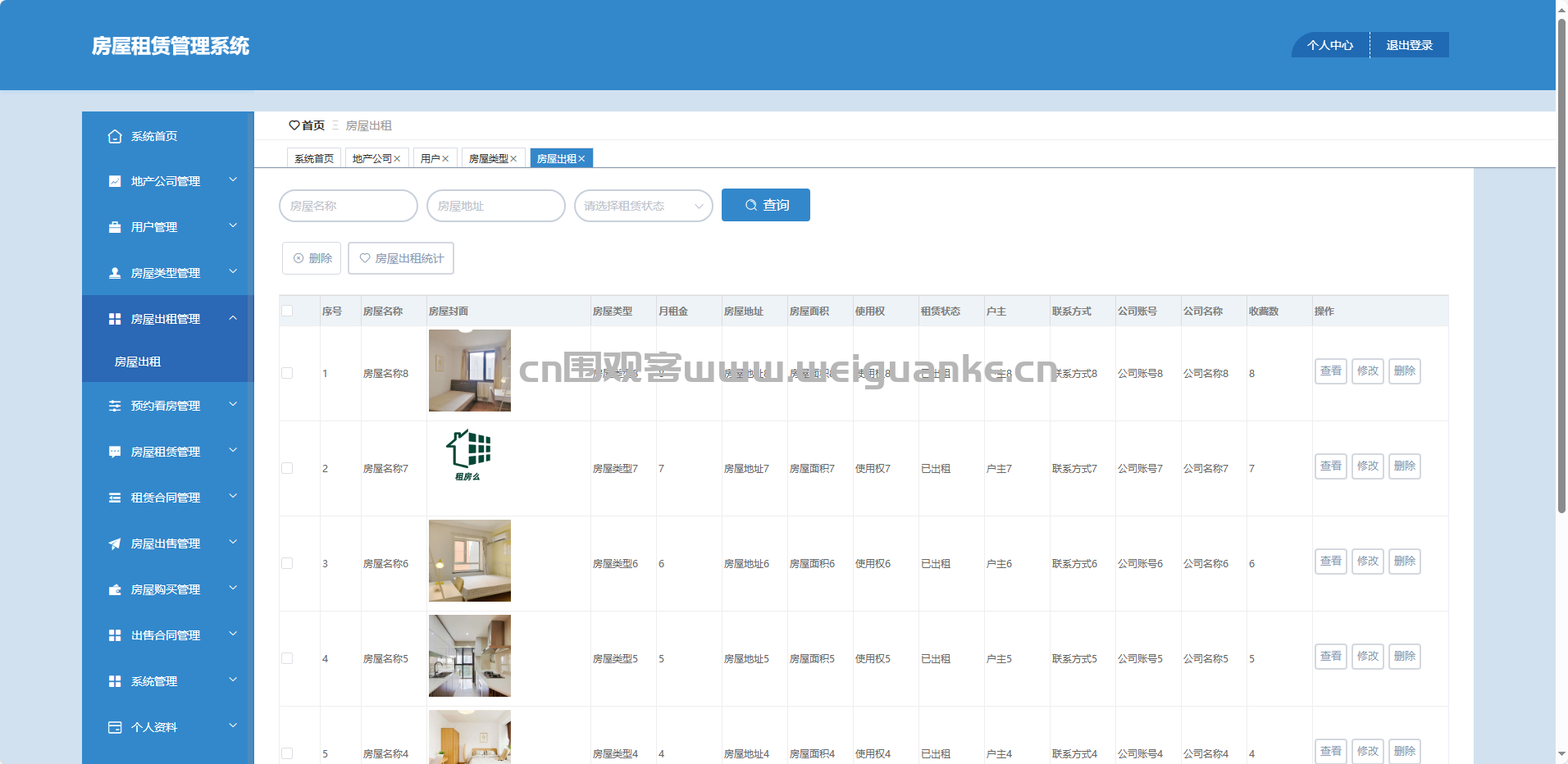
Task: Click the home icon beside 系统首页
Action: coord(115,136)
